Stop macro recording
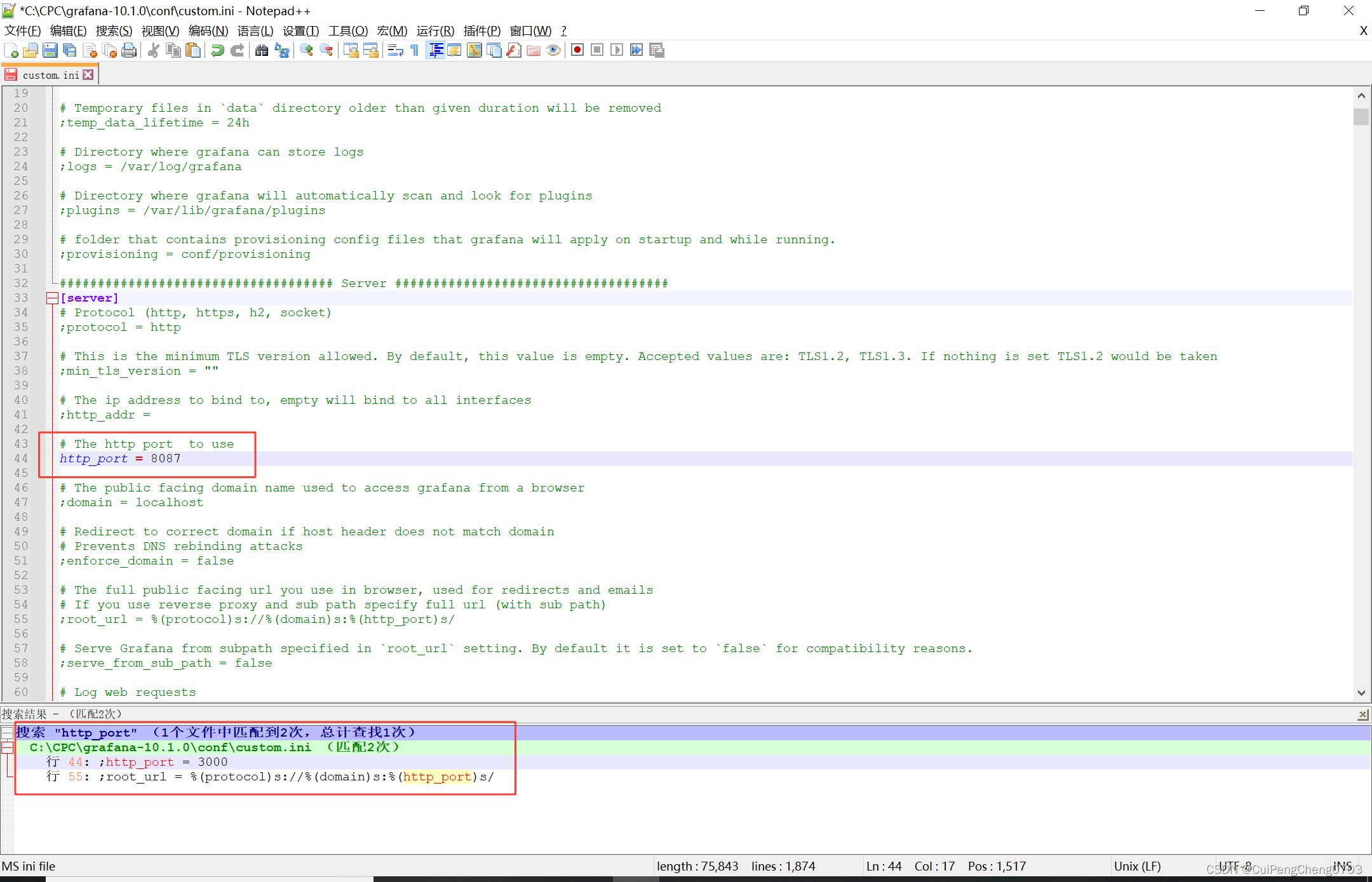This screenshot has height=882, width=1372. click(x=597, y=50)
